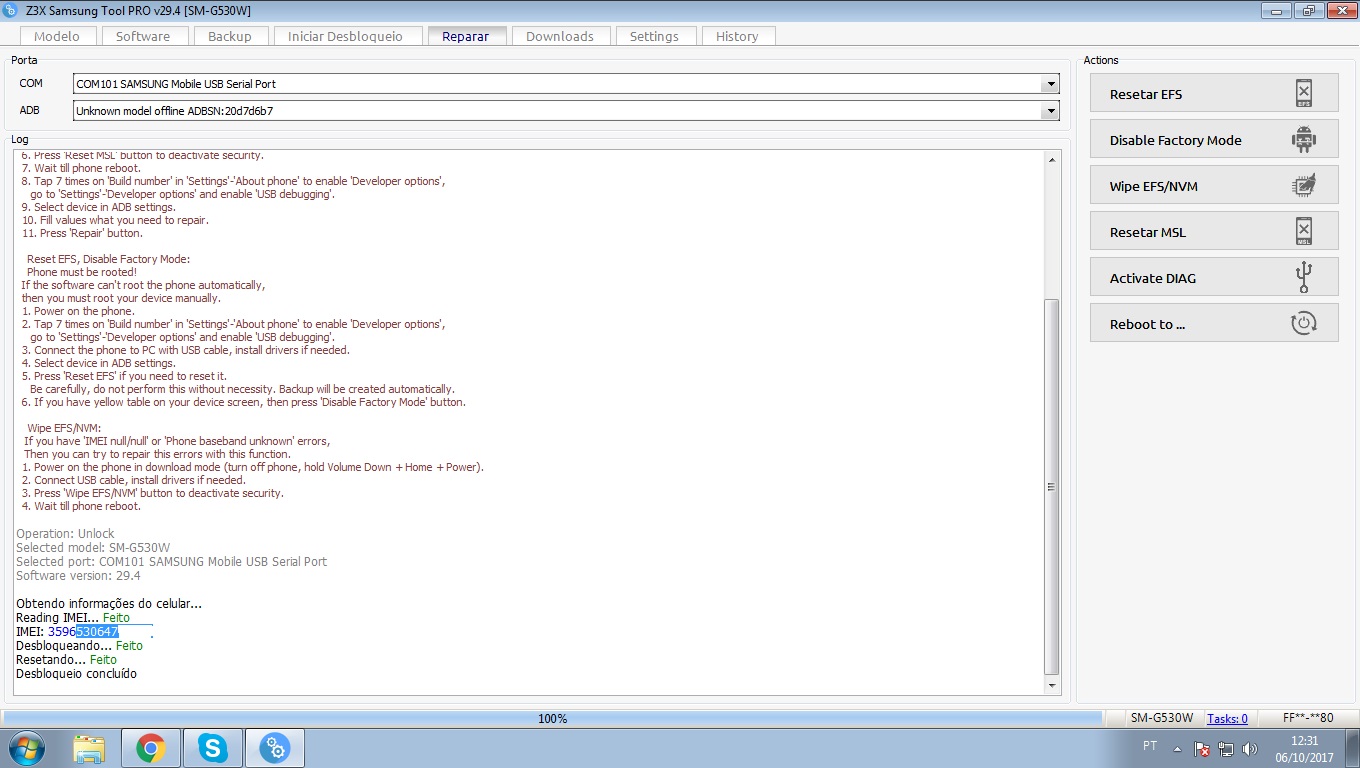Click the SM-G530W status bar entry
The height and width of the screenshot is (768, 1360).
tap(1161, 718)
